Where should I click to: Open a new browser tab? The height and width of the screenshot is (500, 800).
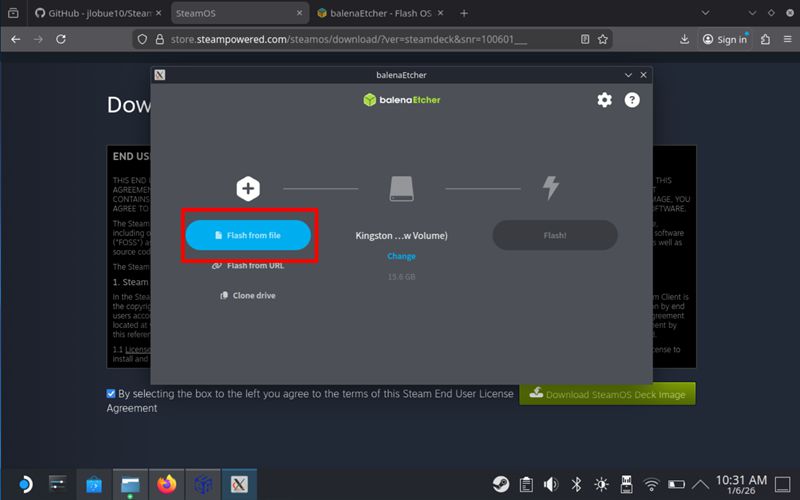pyautogui.click(x=464, y=13)
